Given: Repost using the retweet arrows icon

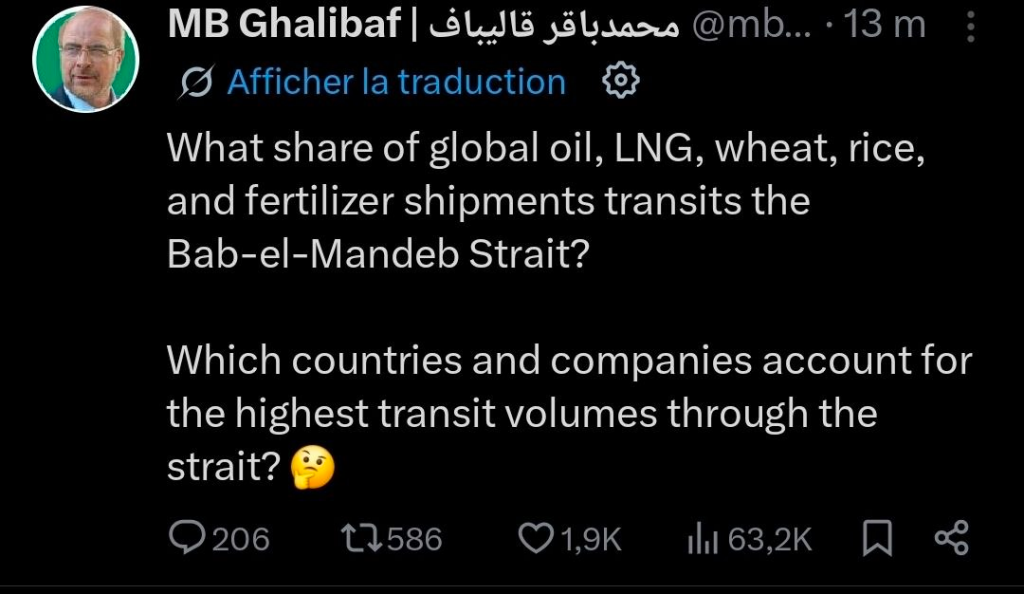Looking at the screenshot, I should [362, 540].
